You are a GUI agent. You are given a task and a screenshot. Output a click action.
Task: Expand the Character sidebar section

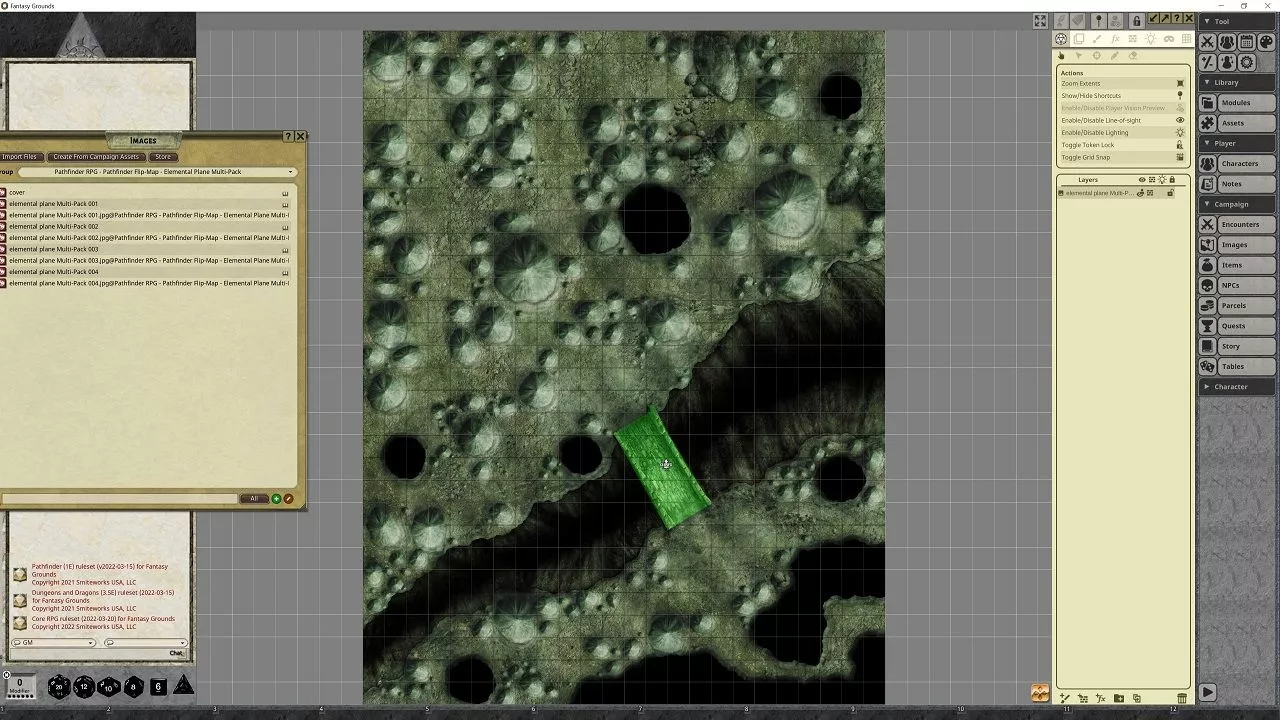1238,386
